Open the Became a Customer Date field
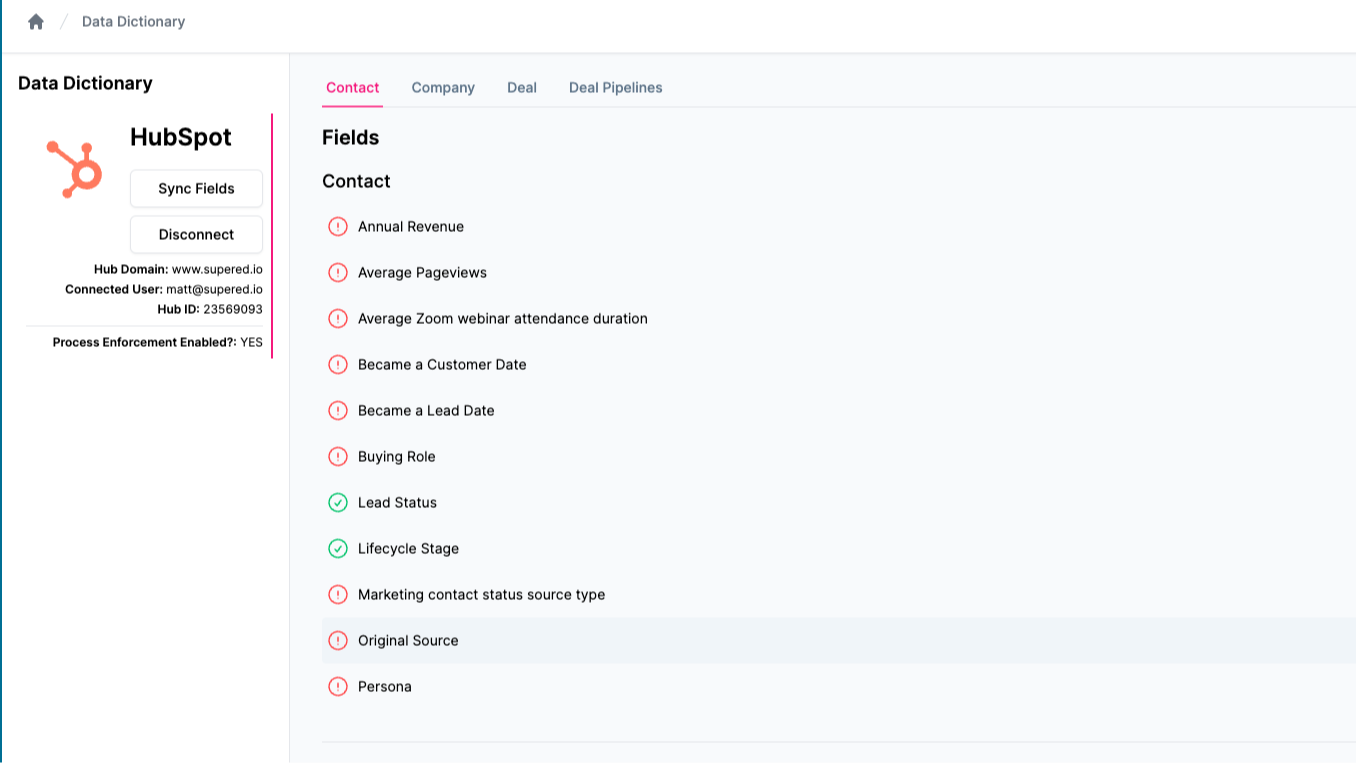1356x763 pixels. [839, 365]
